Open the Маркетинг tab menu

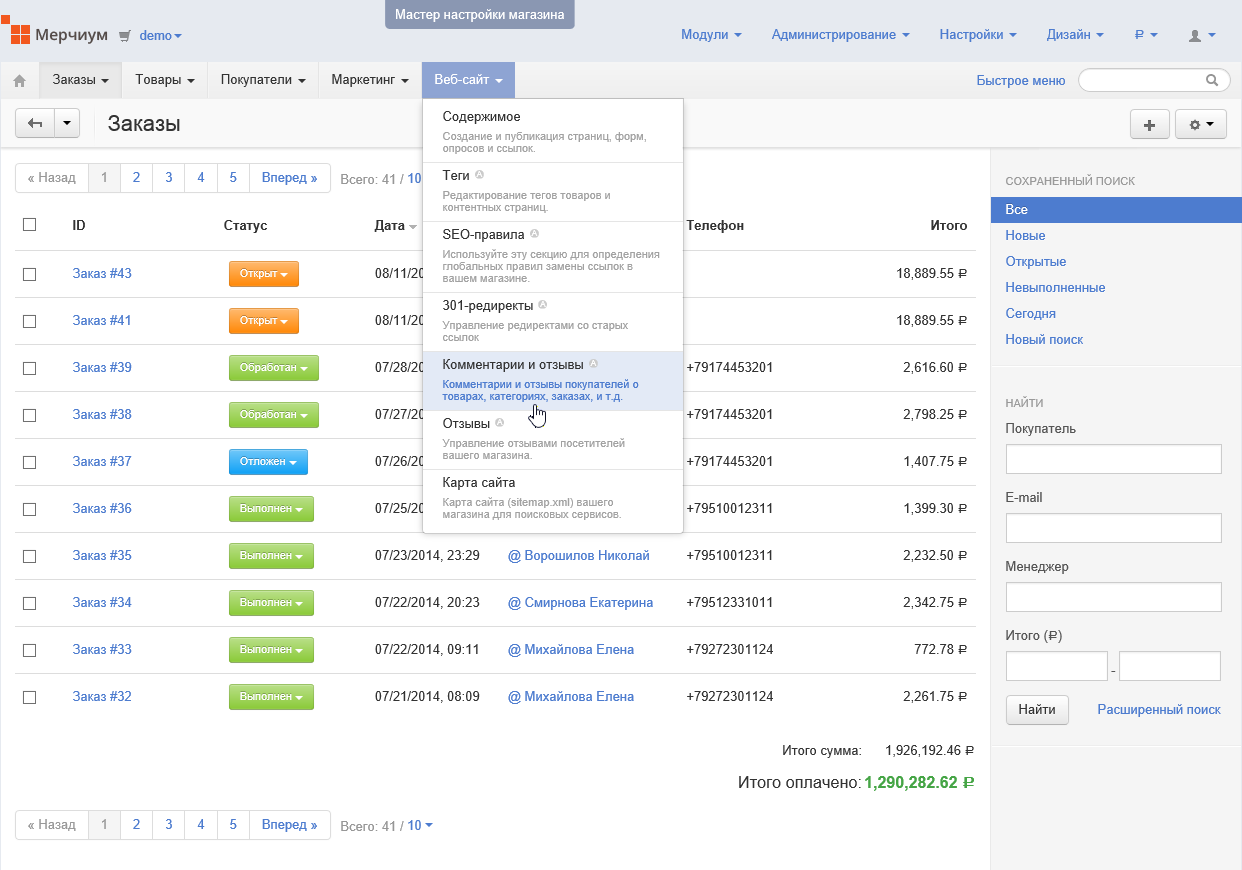tap(370, 80)
